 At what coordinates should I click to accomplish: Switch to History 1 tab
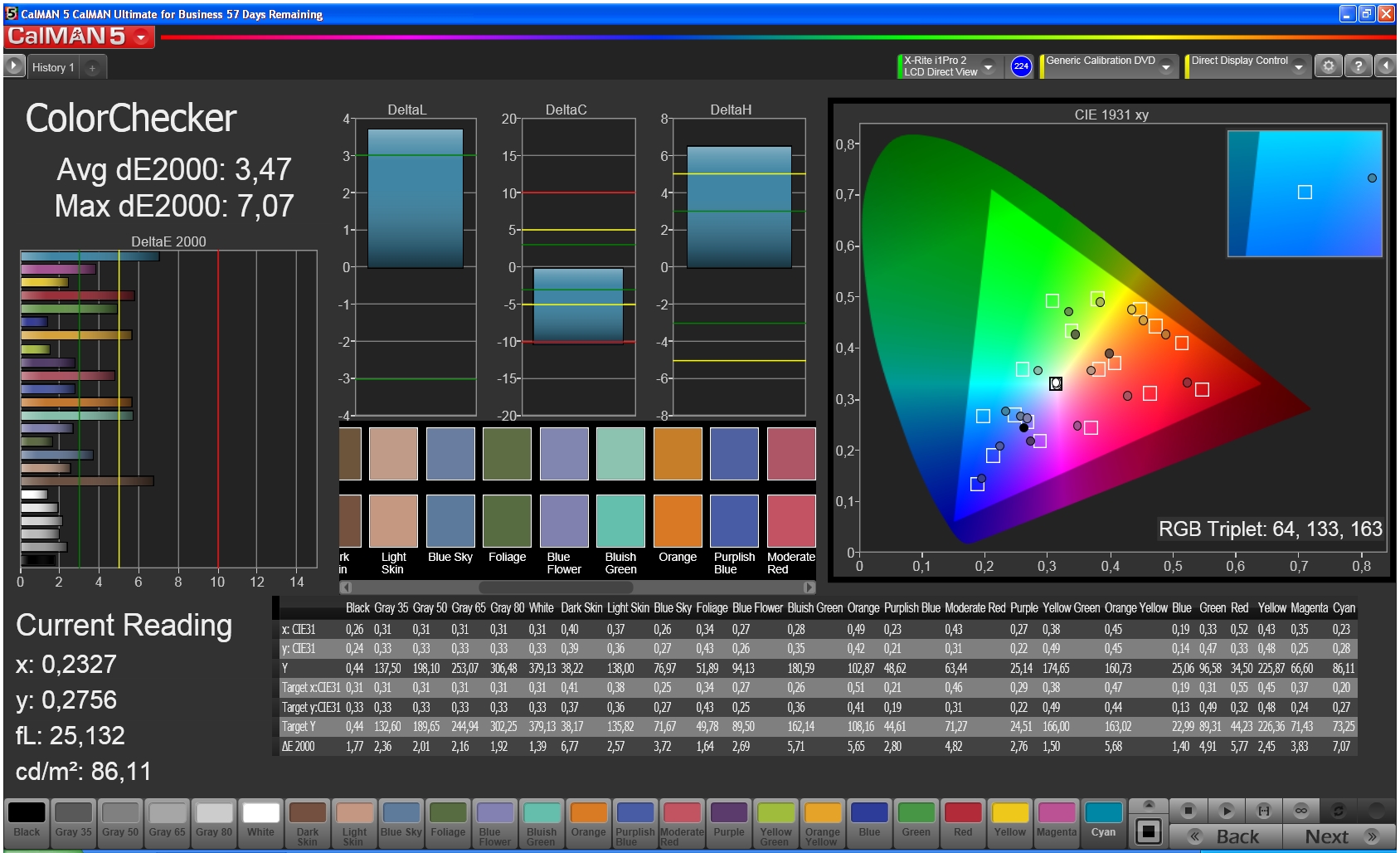[53, 67]
